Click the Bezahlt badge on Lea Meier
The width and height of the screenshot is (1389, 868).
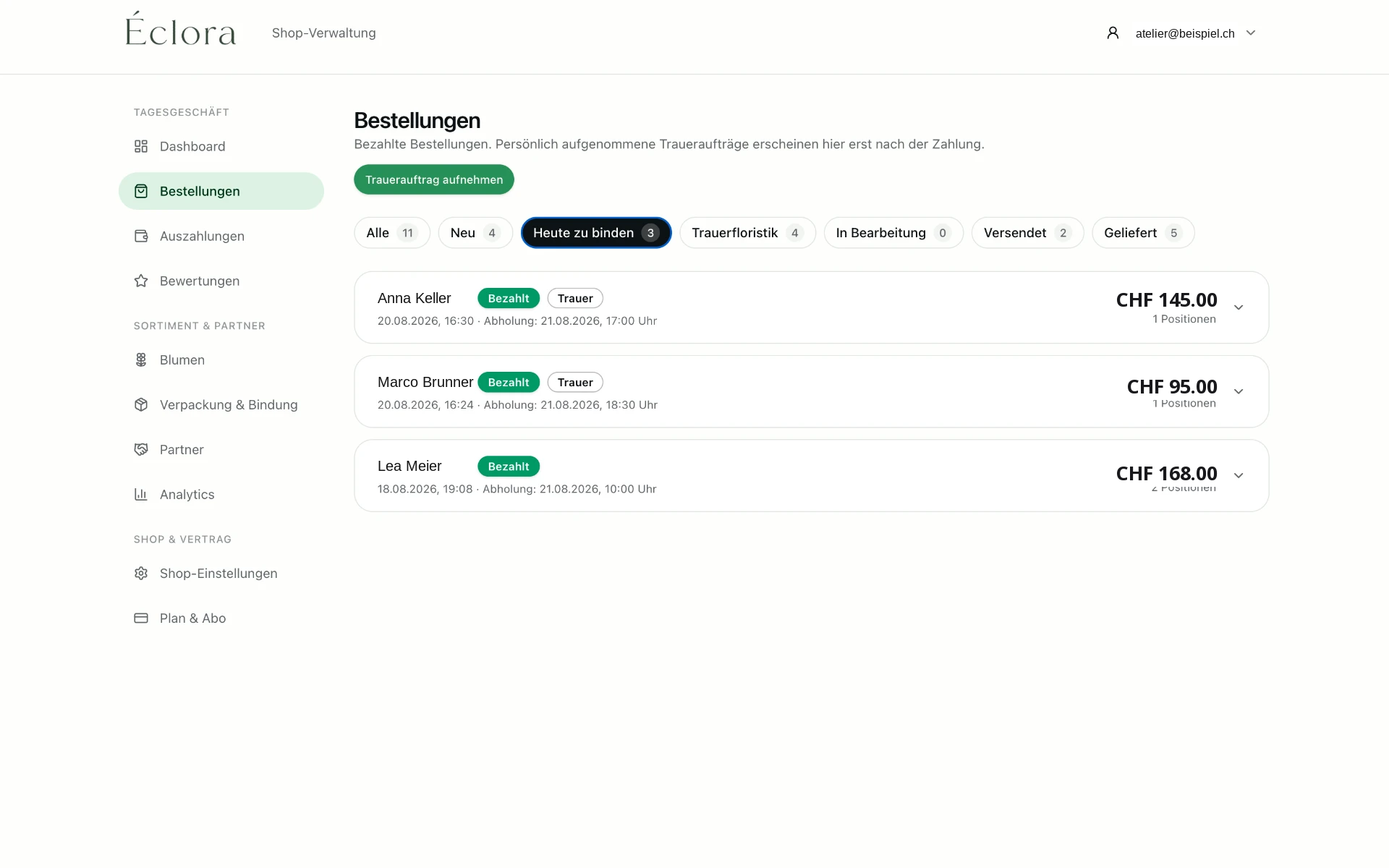pyautogui.click(x=509, y=467)
